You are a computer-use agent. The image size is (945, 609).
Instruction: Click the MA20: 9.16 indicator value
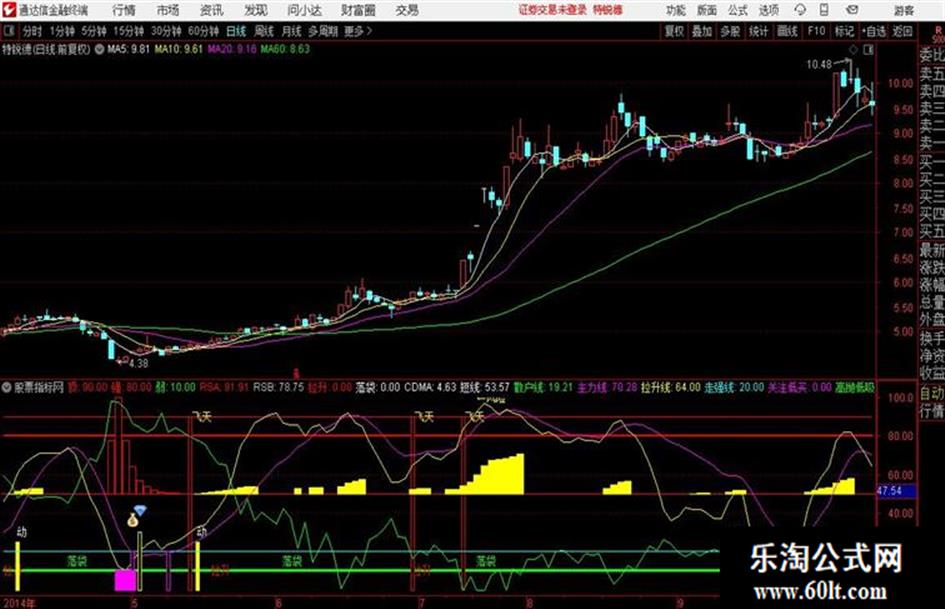pyautogui.click(x=232, y=49)
